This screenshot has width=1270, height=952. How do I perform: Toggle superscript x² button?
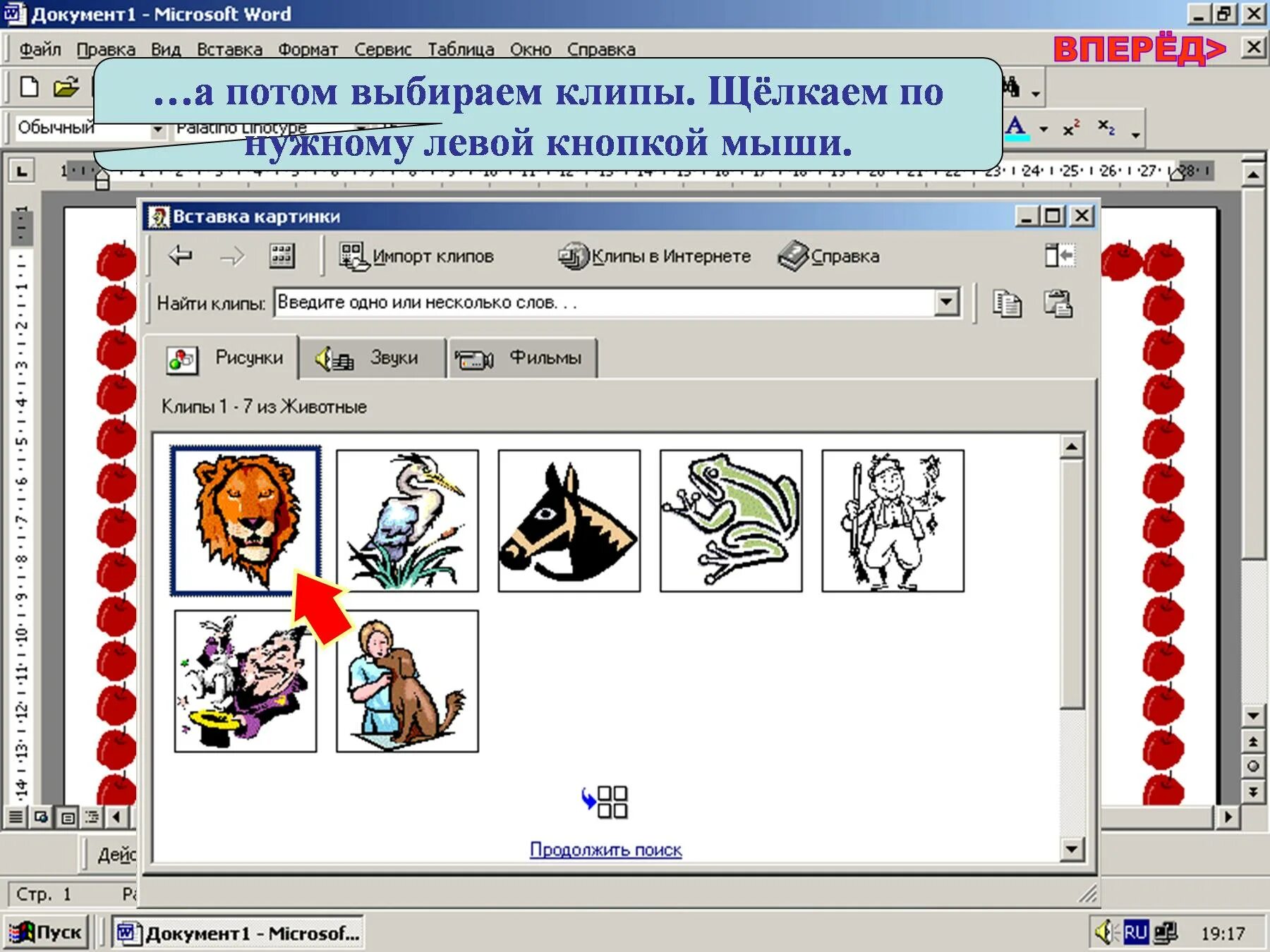(x=1071, y=129)
